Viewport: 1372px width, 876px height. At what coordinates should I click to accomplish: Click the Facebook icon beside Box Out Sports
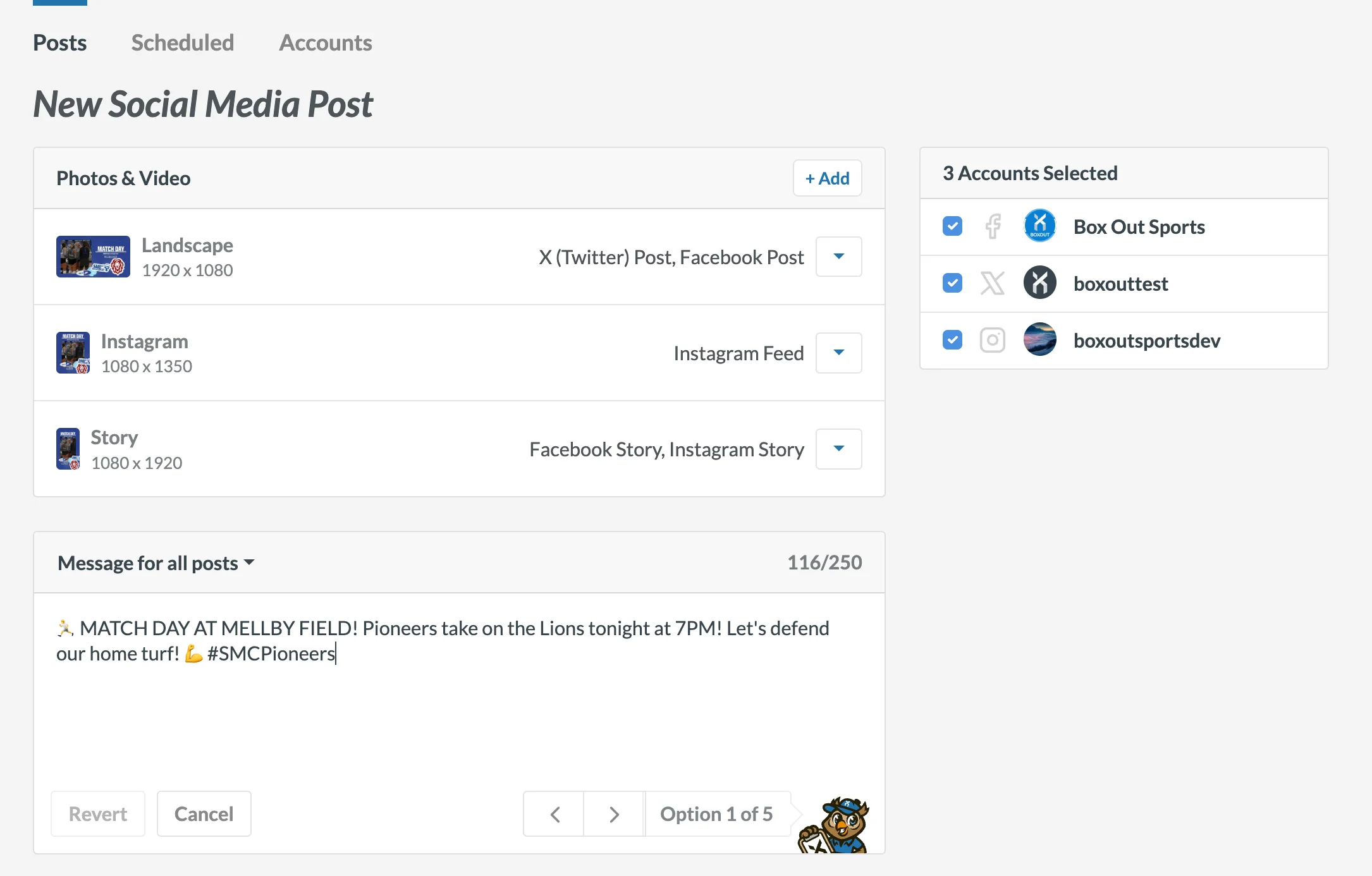[993, 226]
